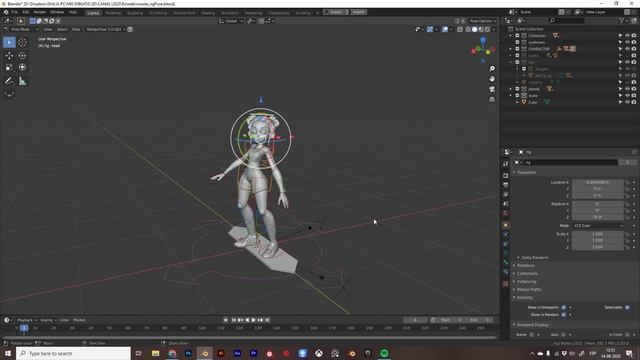The image size is (640, 360).
Task: Switch to the Animation workspace tab
Action: point(230,13)
